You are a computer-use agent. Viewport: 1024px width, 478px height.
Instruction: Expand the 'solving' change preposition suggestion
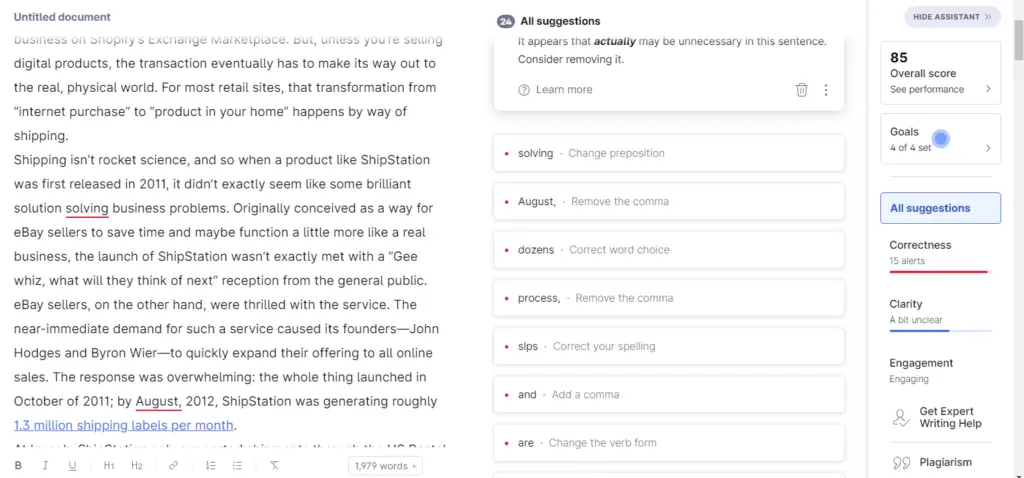[668, 153]
